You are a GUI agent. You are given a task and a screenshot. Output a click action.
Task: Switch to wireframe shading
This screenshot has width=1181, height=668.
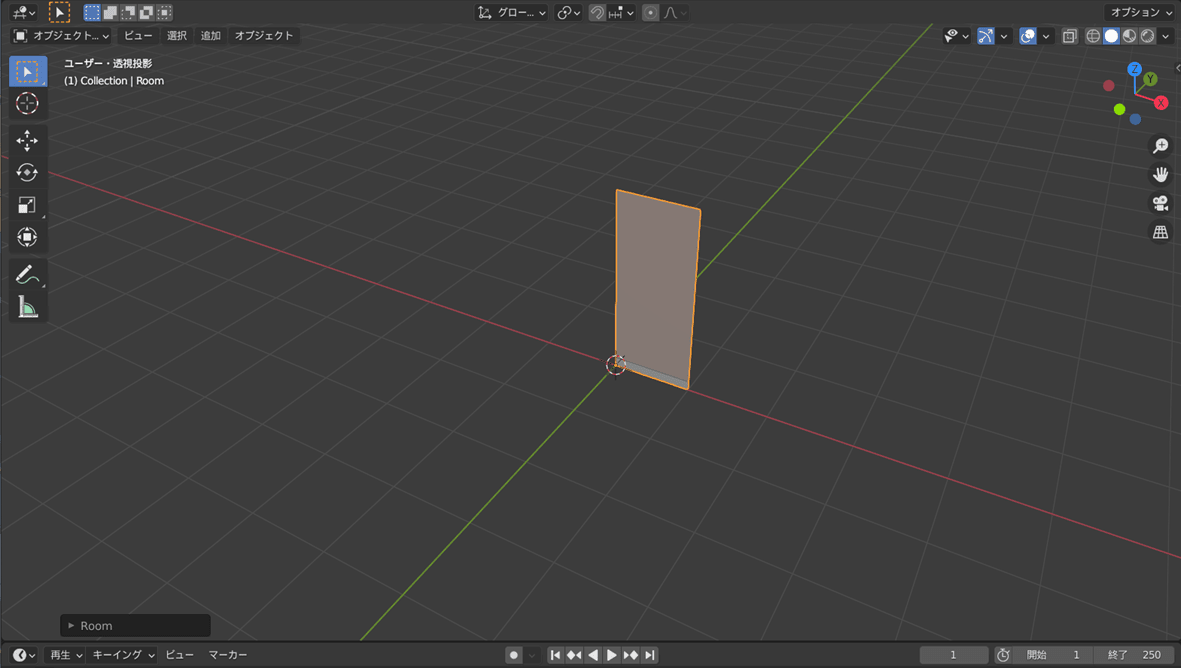[x=1093, y=36]
